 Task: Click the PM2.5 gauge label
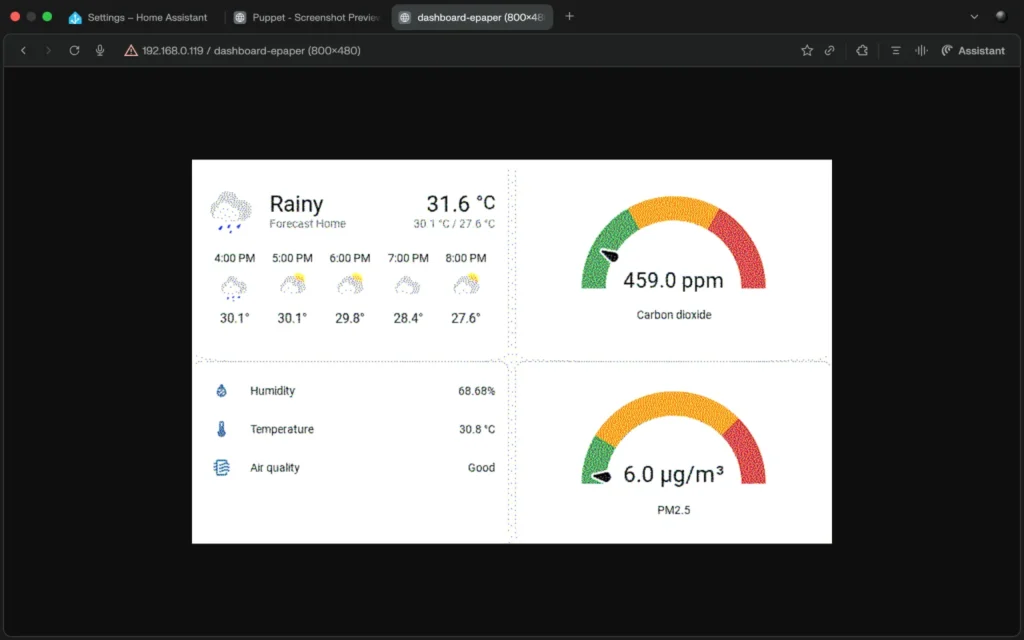coord(674,510)
